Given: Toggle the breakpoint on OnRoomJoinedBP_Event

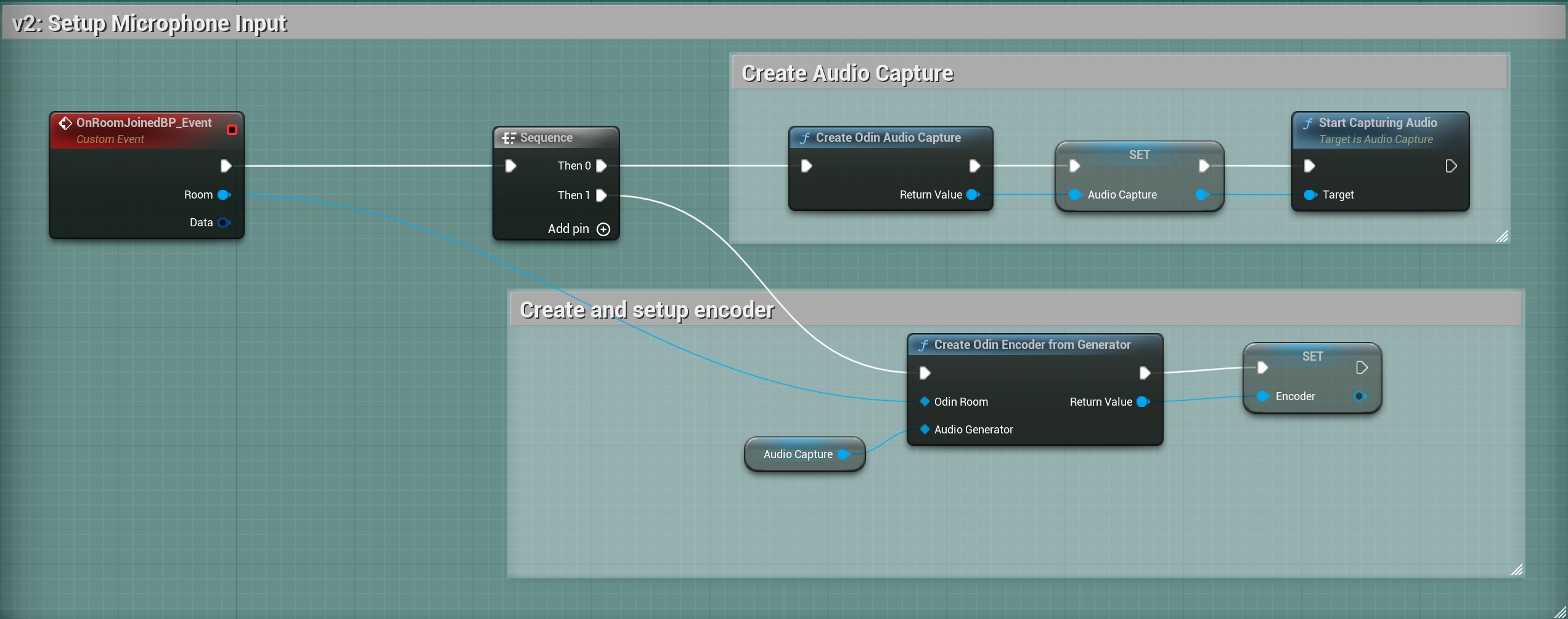Looking at the screenshot, I should [233, 129].
